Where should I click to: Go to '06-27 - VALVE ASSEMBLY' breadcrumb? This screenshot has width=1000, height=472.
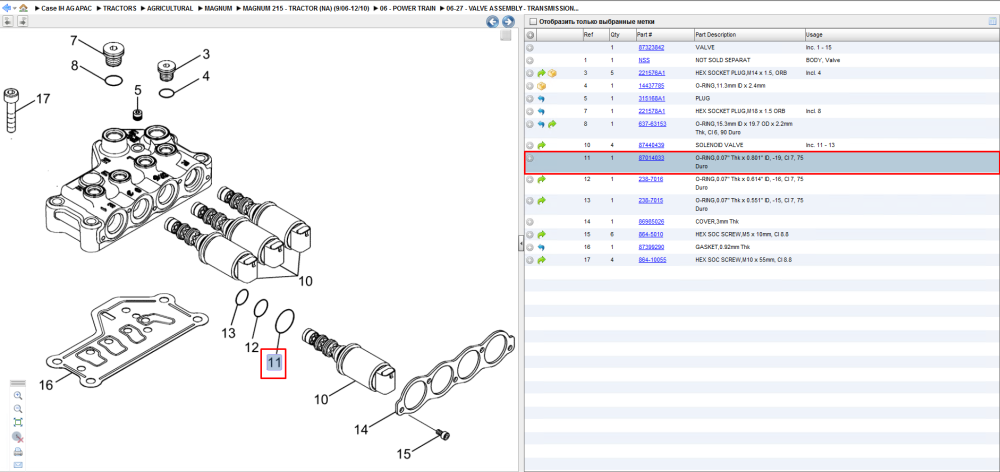pos(513,8)
